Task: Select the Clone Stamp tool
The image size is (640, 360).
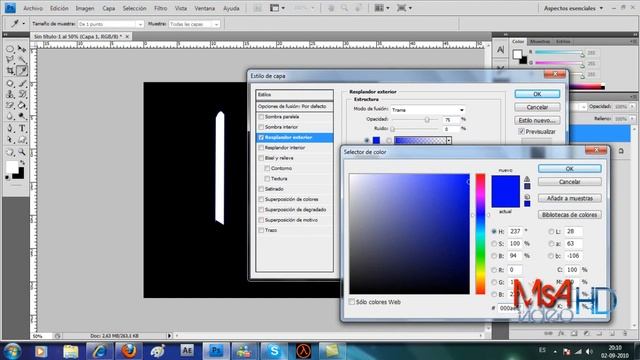Action: click(10, 94)
